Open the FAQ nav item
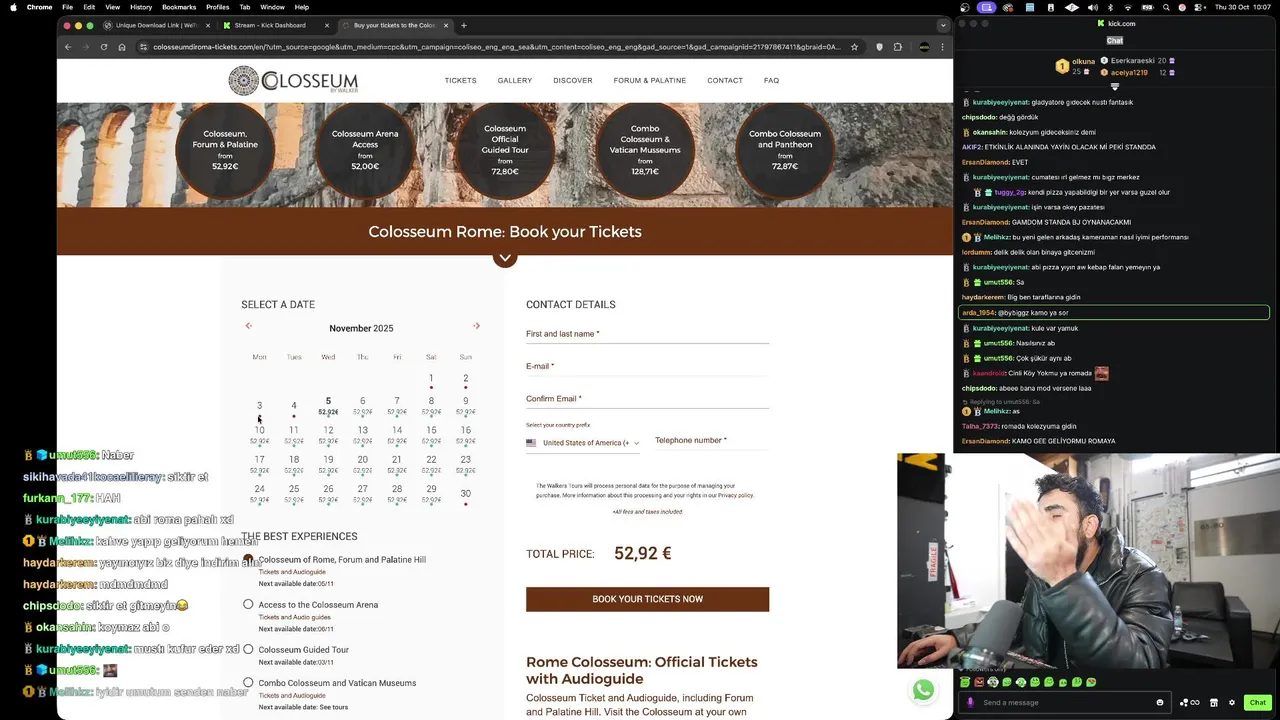 [771, 80]
